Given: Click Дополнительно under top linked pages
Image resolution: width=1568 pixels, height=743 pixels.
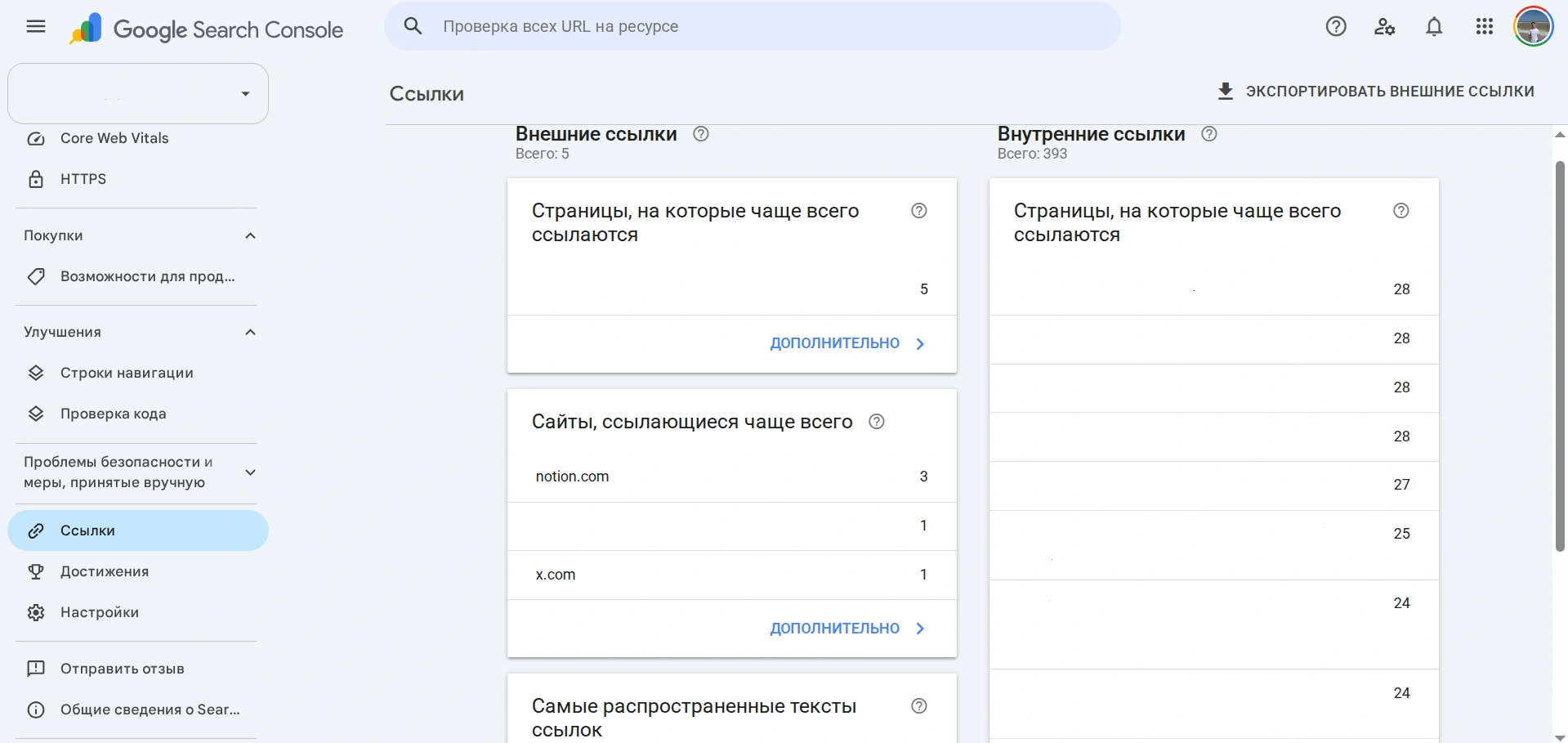Looking at the screenshot, I should pos(847,343).
